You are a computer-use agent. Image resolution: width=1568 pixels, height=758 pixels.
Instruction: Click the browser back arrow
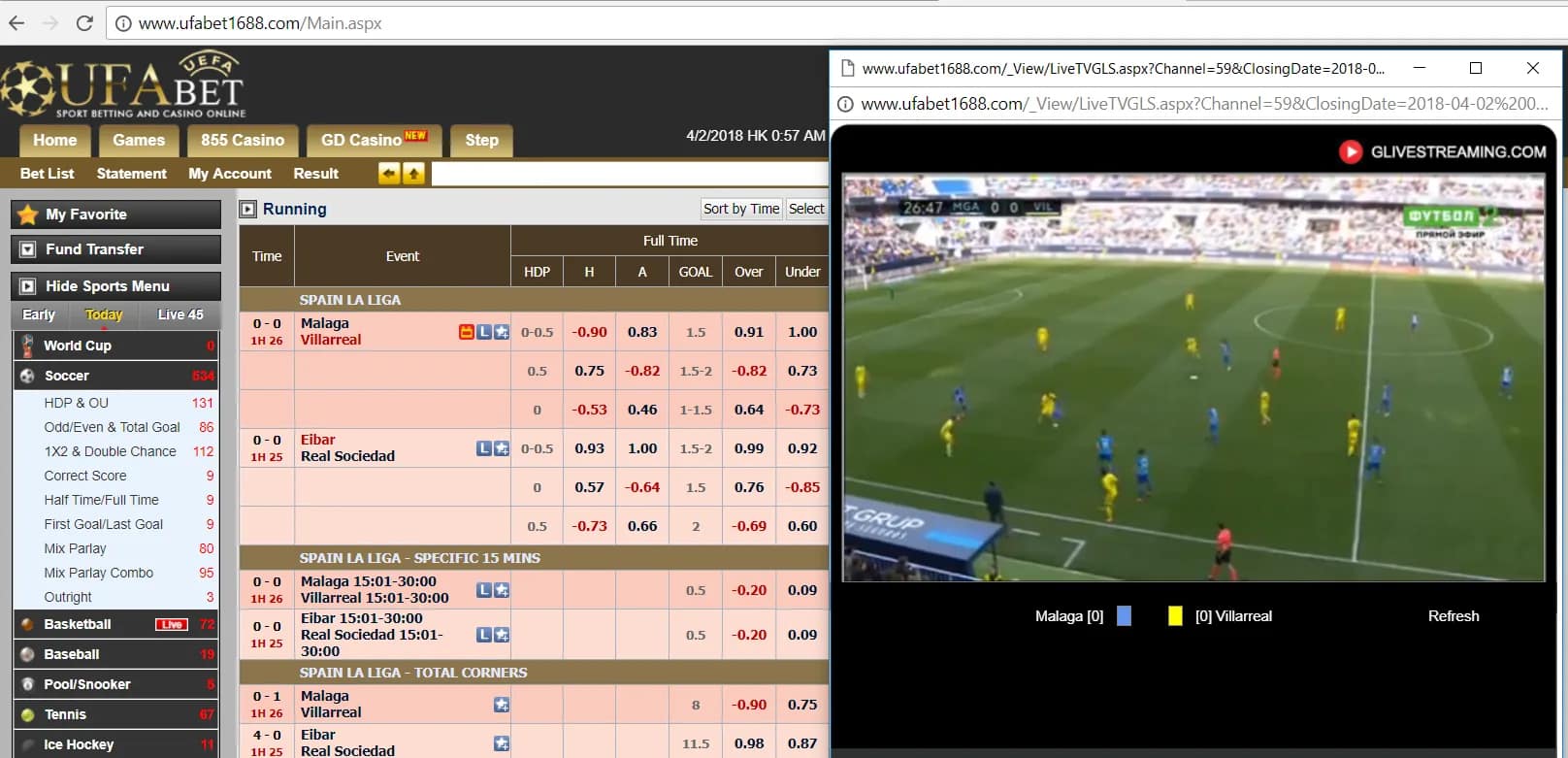(16, 23)
